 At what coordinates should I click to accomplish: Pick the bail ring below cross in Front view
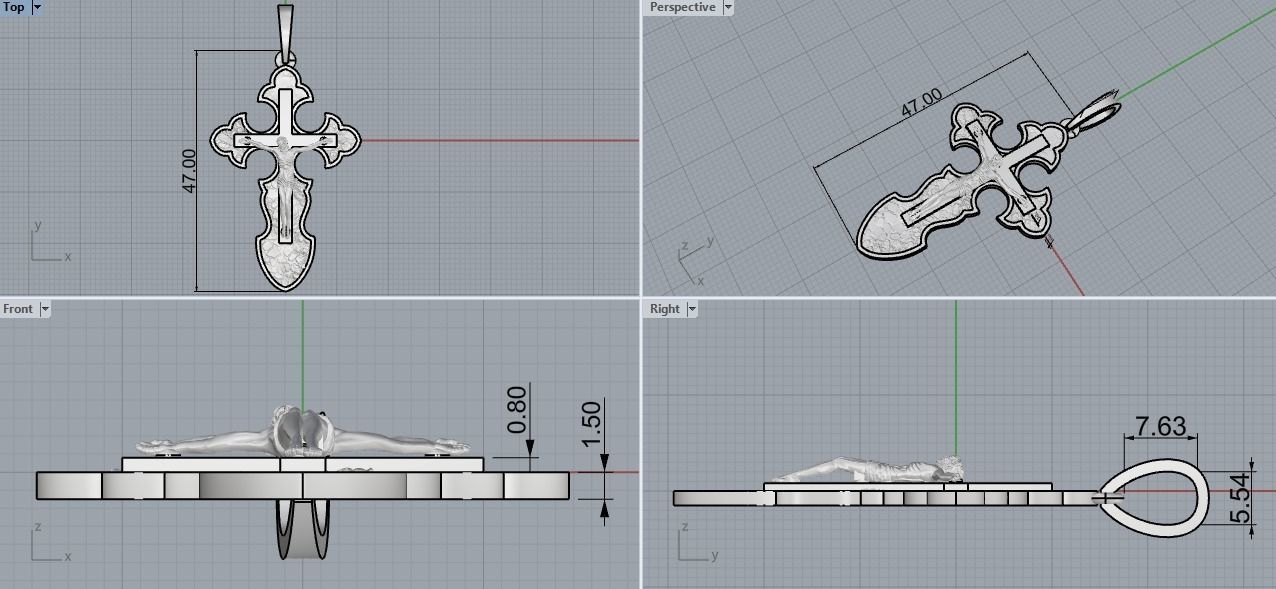point(304,528)
